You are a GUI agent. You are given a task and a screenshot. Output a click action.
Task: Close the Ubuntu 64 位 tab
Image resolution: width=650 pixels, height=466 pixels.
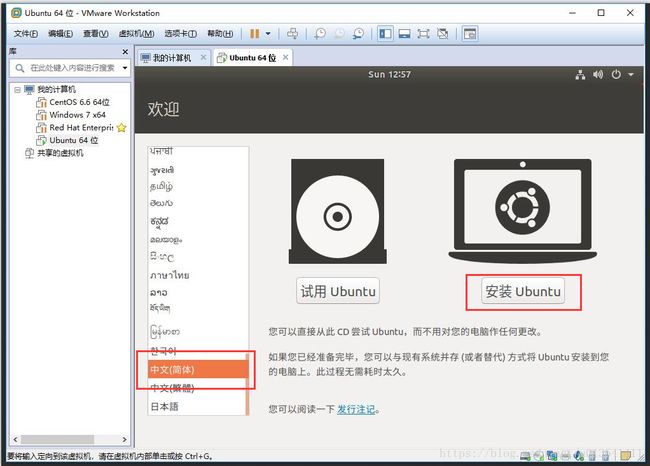[x=285, y=57]
